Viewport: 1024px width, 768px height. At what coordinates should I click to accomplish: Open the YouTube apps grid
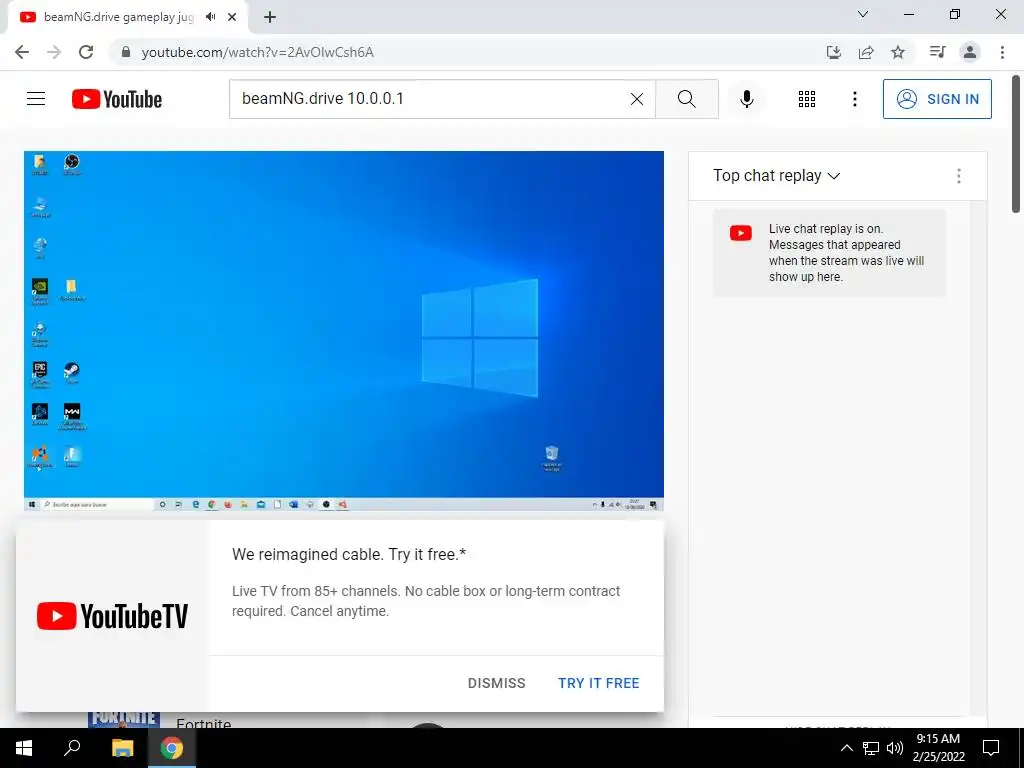pos(807,99)
